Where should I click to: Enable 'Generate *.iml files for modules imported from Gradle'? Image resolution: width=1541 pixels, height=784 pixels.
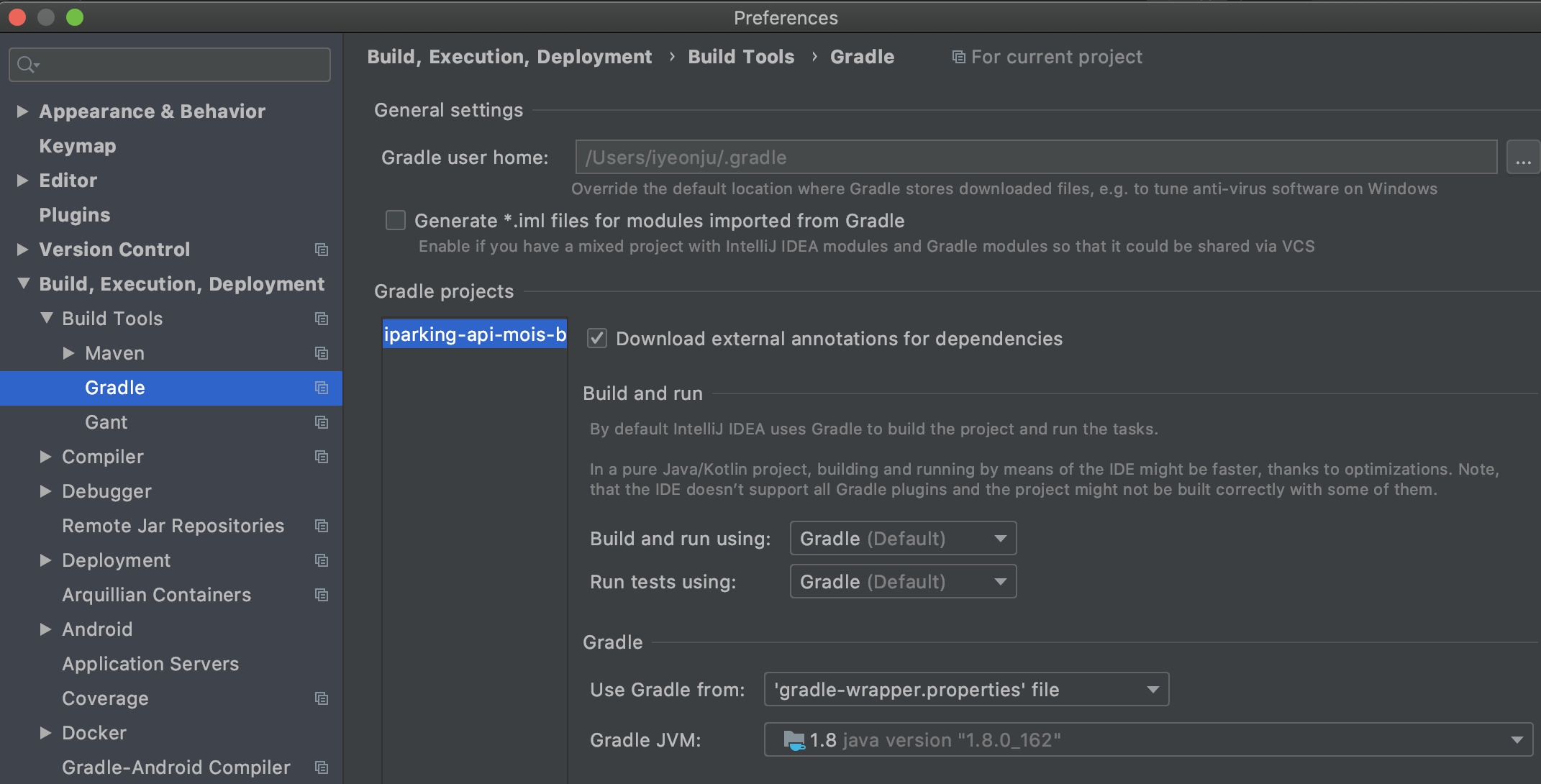(396, 220)
